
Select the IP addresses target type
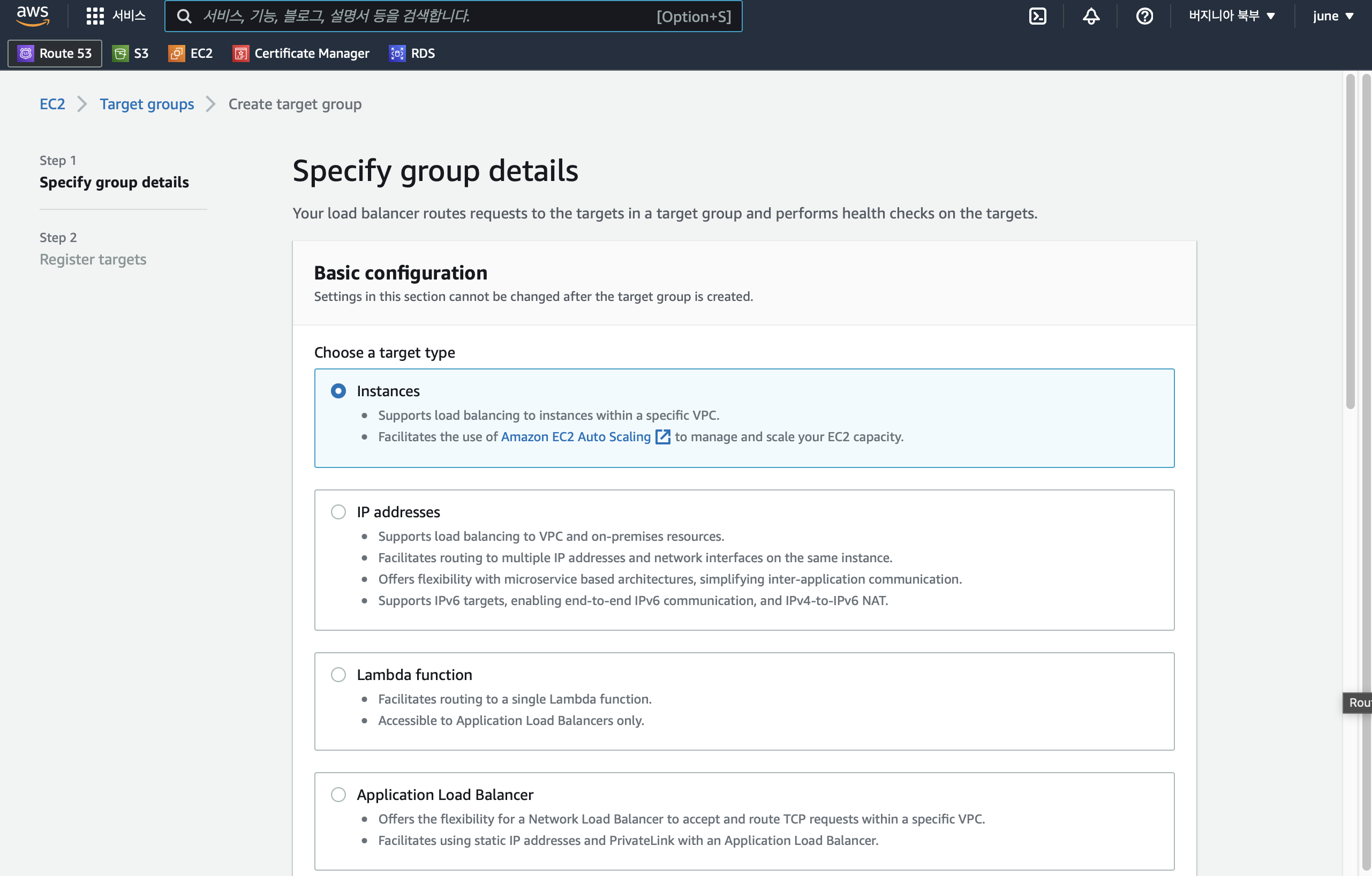click(338, 511)
